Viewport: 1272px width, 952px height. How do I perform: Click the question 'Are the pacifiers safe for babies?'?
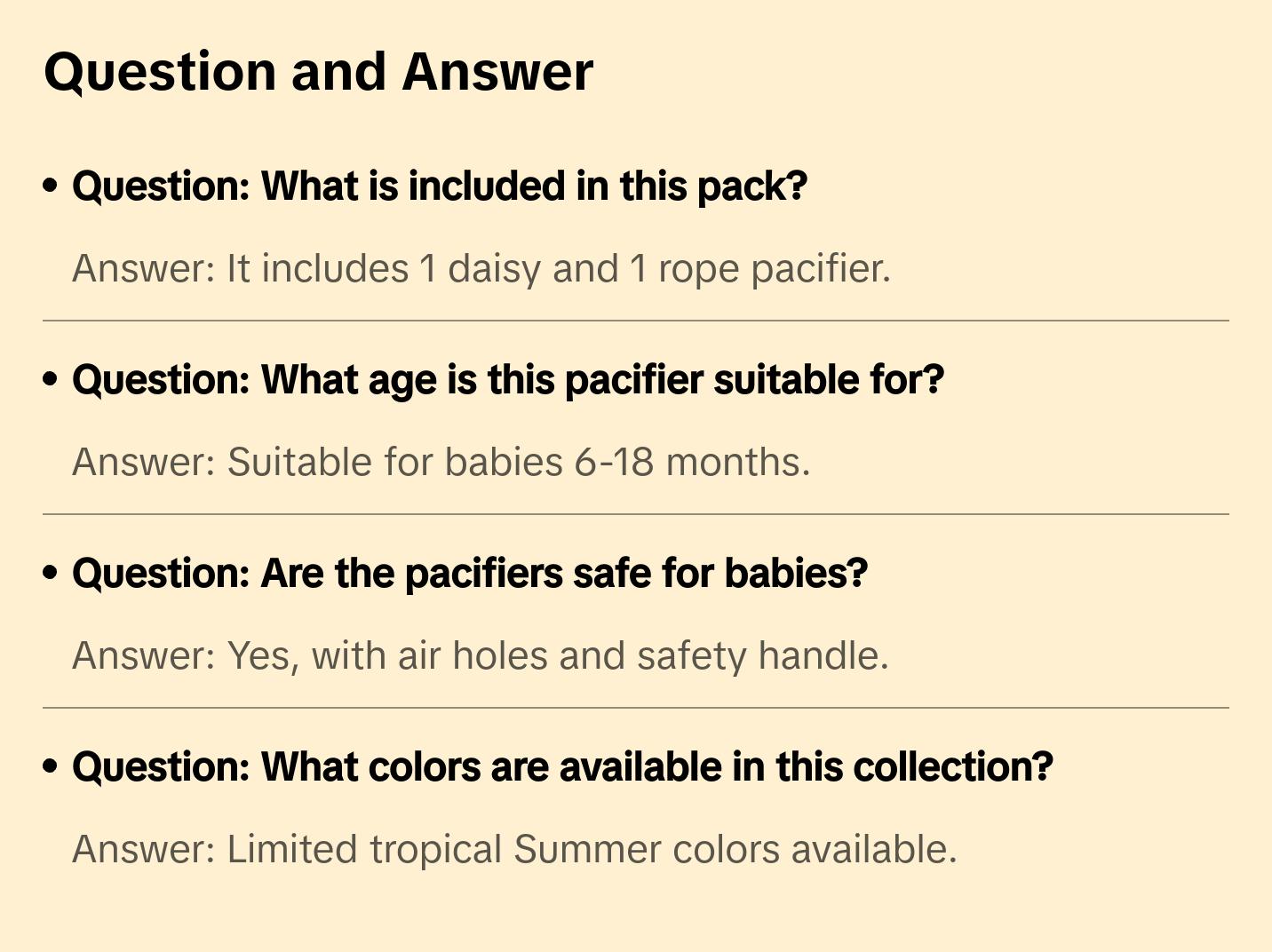[x=469, y=574]
